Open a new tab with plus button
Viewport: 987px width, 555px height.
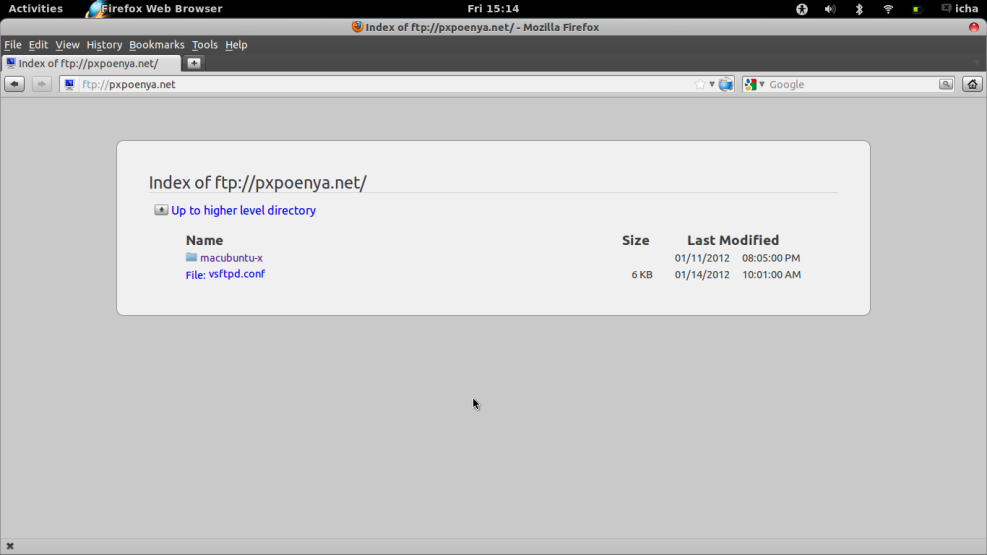194,63
